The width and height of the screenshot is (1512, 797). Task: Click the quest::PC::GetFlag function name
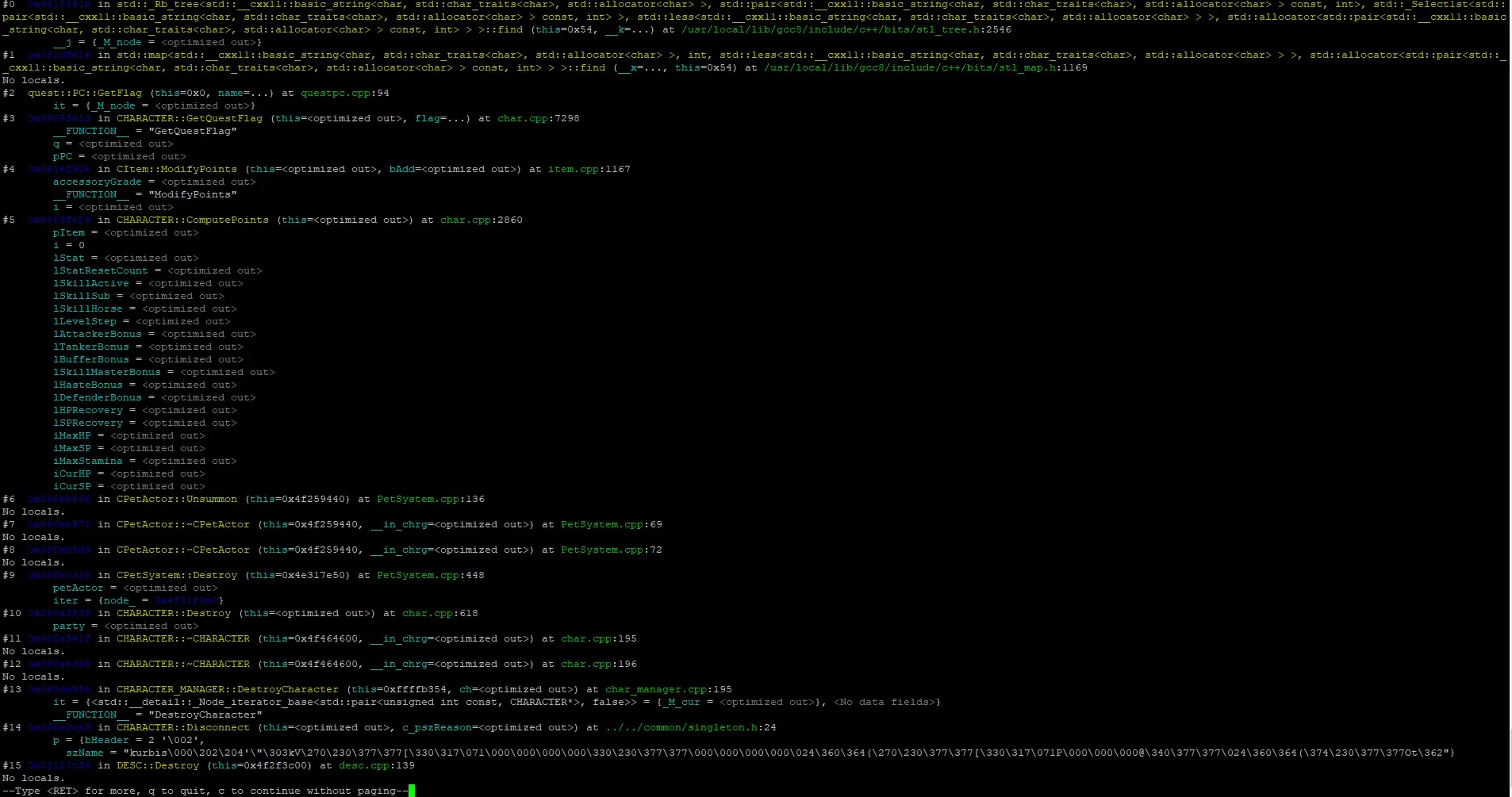tap(85, 93)
